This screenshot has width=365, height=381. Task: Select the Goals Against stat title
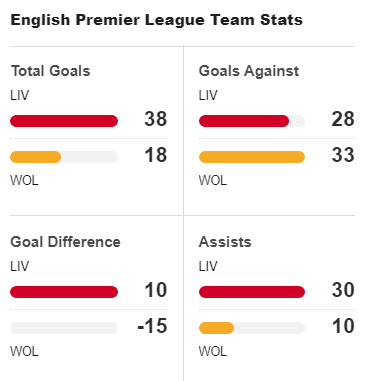tap(249, 71)
